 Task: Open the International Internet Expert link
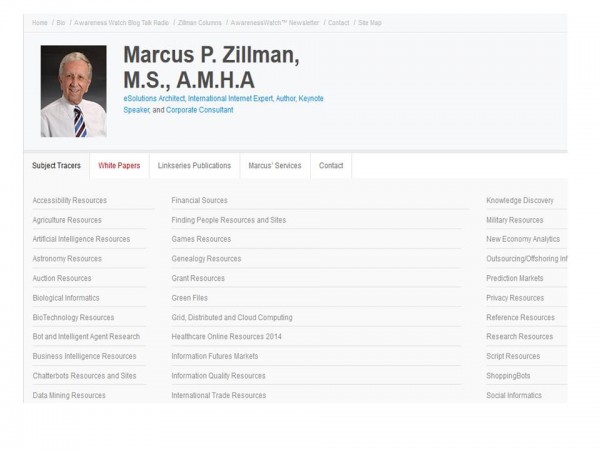[x=230, y=98]
